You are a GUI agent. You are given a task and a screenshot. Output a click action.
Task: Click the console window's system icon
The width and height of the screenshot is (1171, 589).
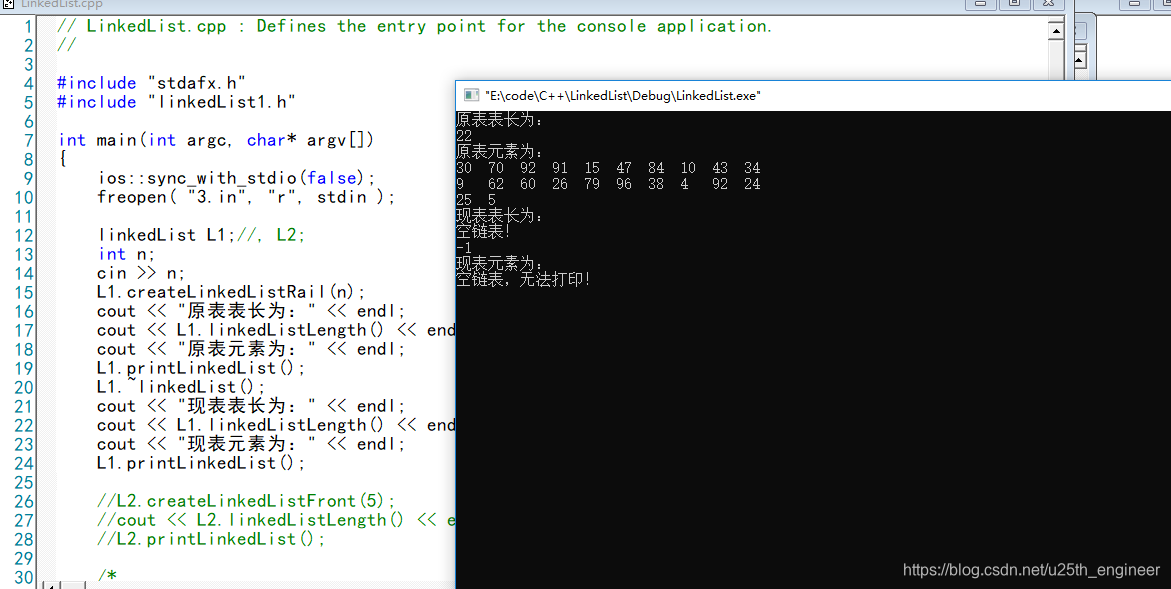click(471, 95)
